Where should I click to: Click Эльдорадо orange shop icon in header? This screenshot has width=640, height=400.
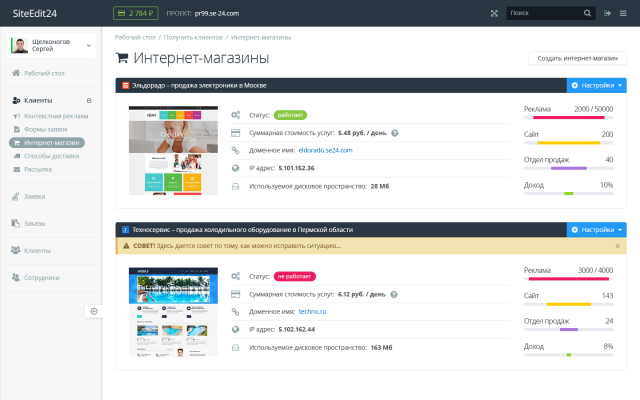coord(126,85)
